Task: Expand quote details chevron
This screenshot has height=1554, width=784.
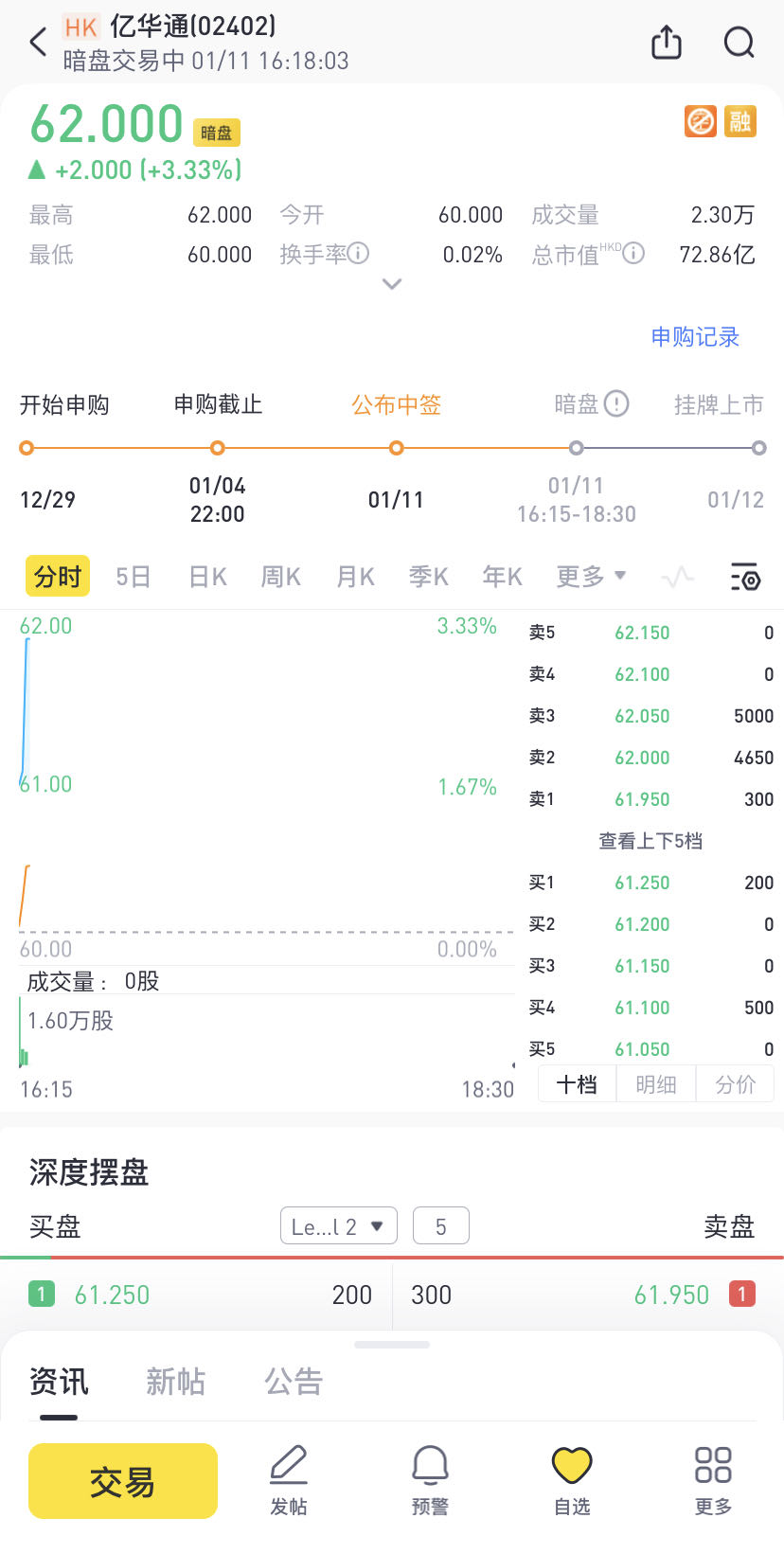Action: click(392, 284)
